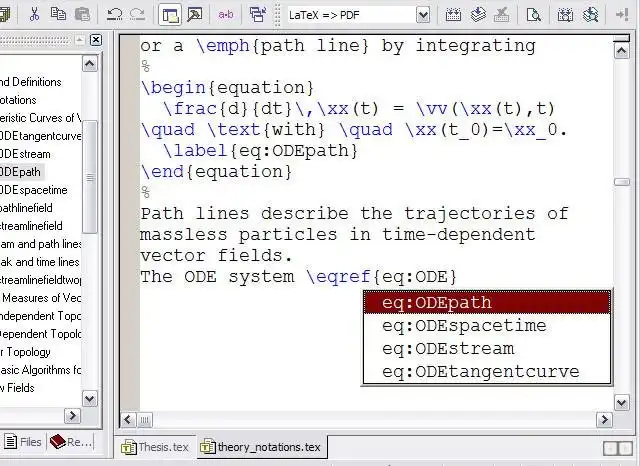Click the editor horizontal scroll left arrow
640x466 pixels.
128,419
